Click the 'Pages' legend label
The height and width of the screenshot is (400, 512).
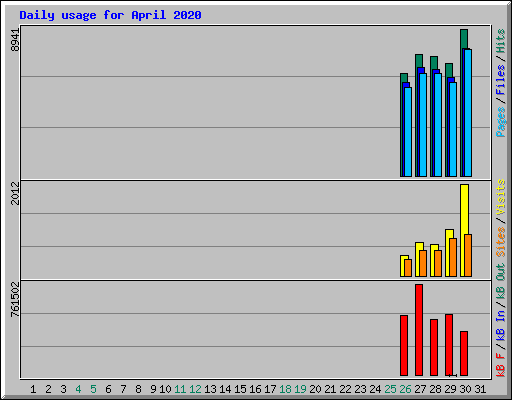[x=500, y=122]
